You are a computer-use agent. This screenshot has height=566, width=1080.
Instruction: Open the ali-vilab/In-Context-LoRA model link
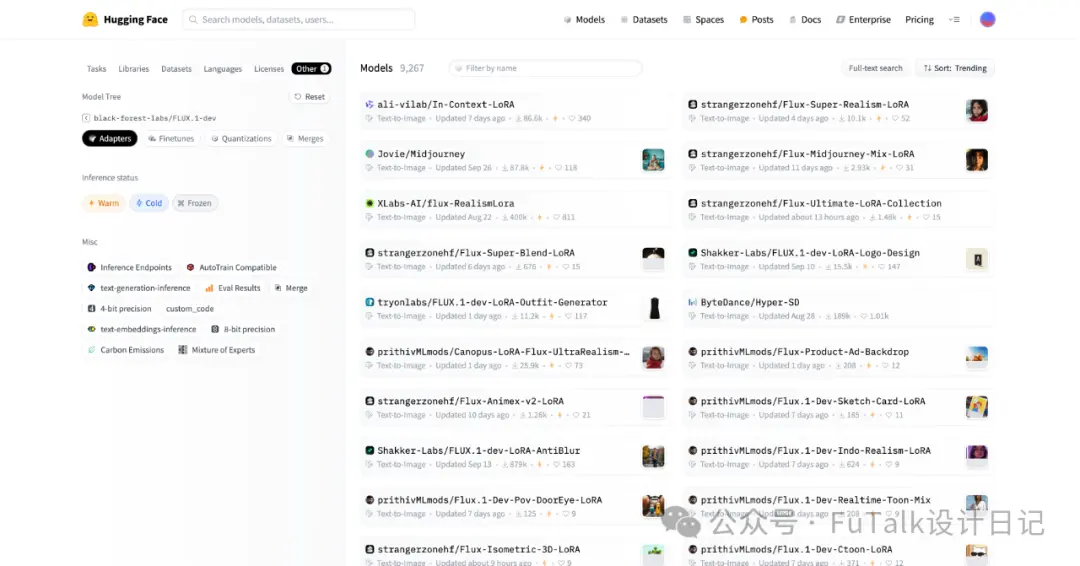(446, 105)
